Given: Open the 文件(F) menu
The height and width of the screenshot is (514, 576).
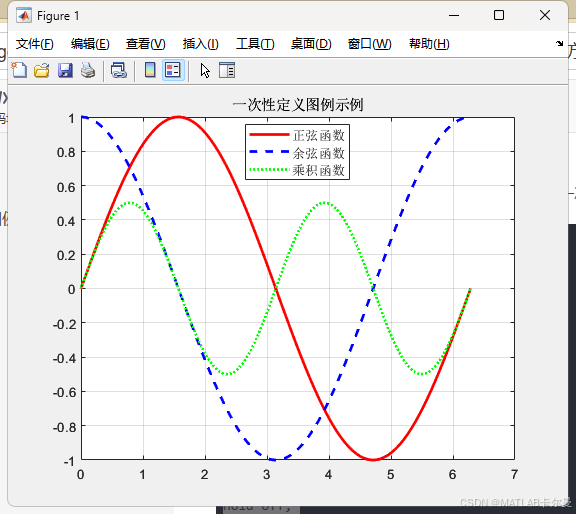Looking at the screenshot, I should (35, 44).
